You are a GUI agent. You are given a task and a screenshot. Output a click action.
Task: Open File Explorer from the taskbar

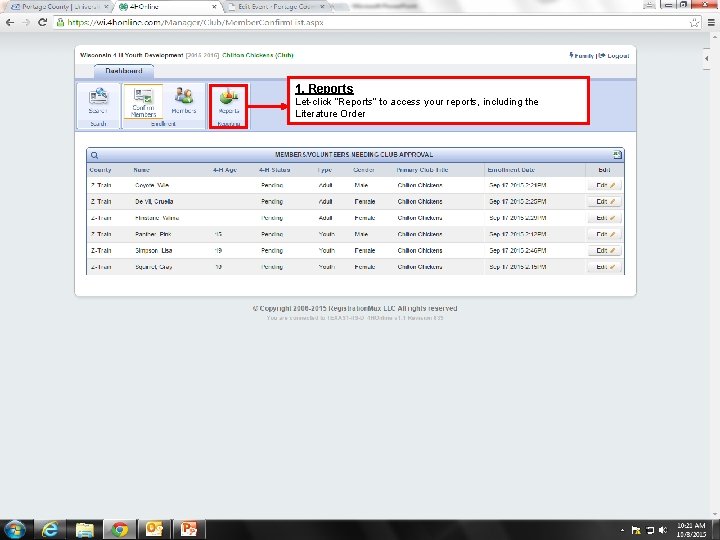tap(84, 530)
